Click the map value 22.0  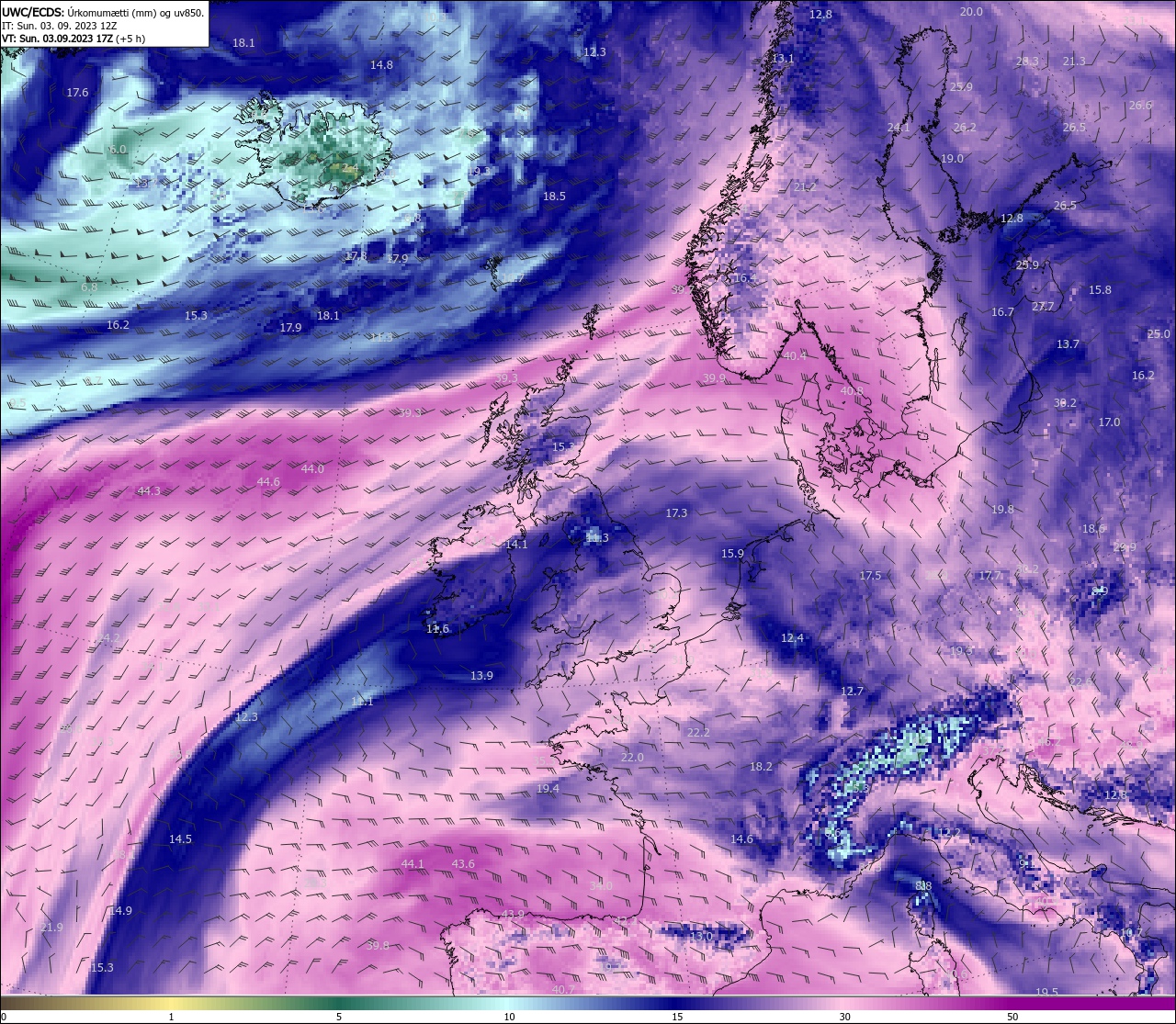click(x=632, y=758)
